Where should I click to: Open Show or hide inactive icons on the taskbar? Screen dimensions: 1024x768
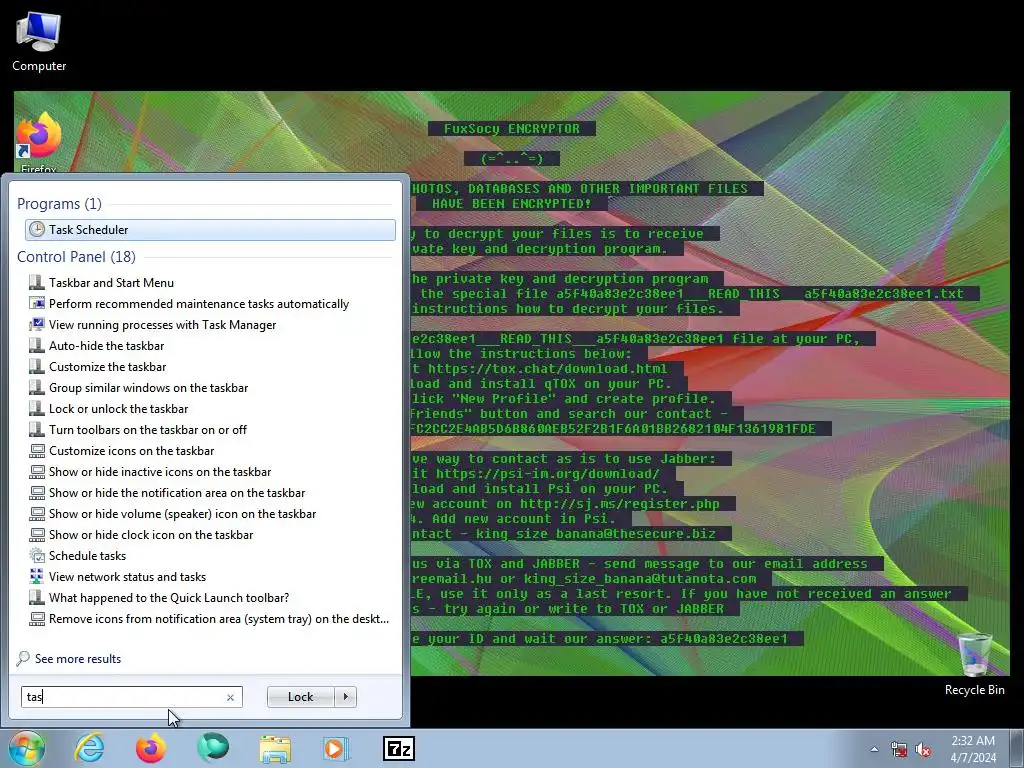(160, 472)
